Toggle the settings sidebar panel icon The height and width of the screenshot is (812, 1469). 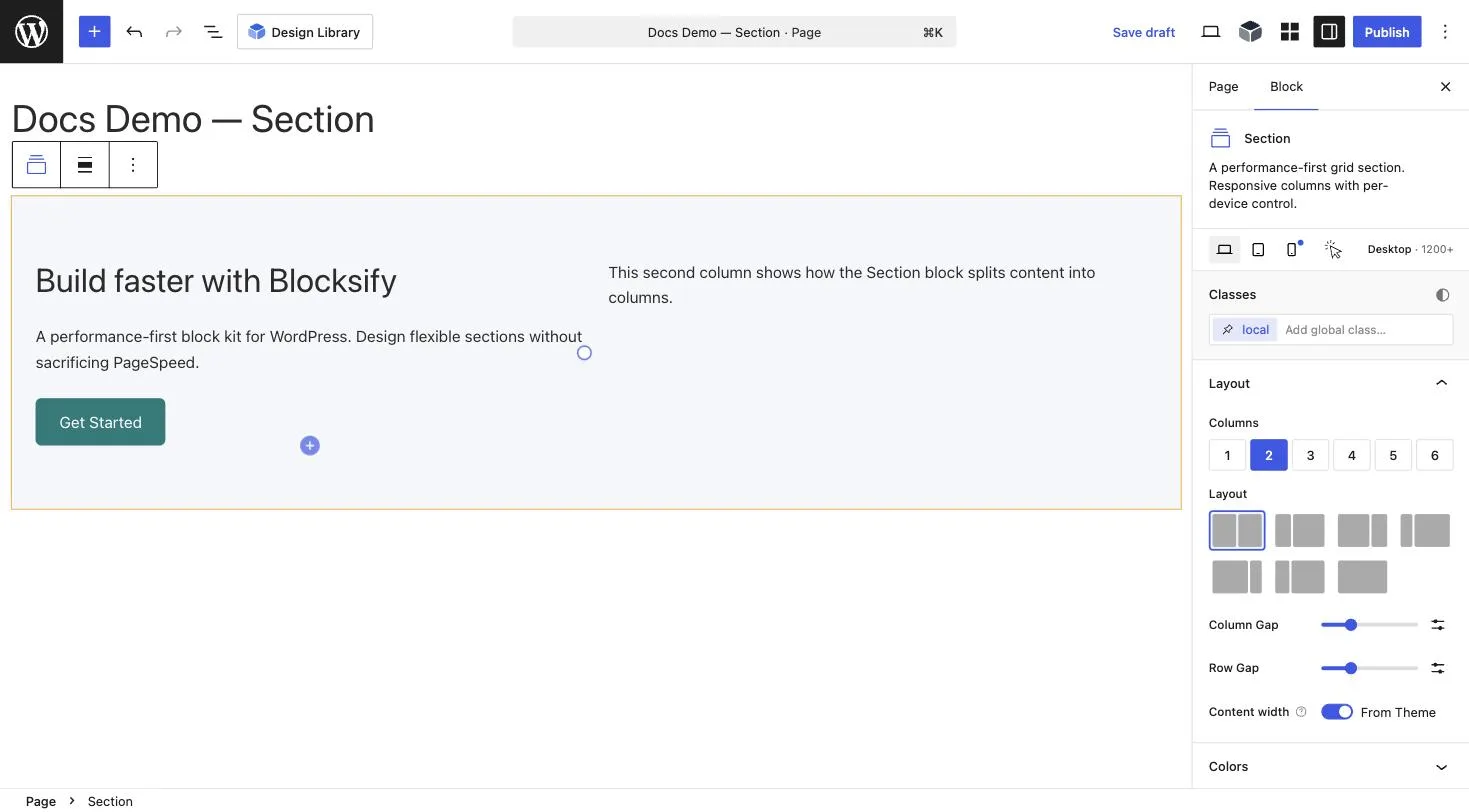[1329, 32]
